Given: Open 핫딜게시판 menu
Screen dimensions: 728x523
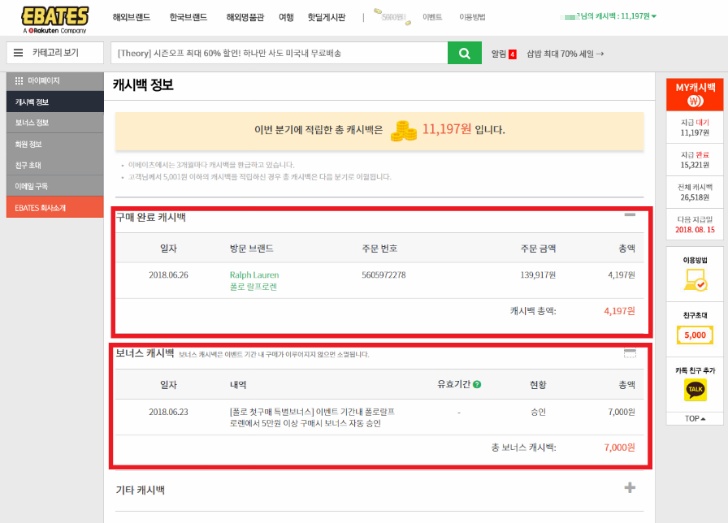Looking at the screenshot, I should click(326, 17).
